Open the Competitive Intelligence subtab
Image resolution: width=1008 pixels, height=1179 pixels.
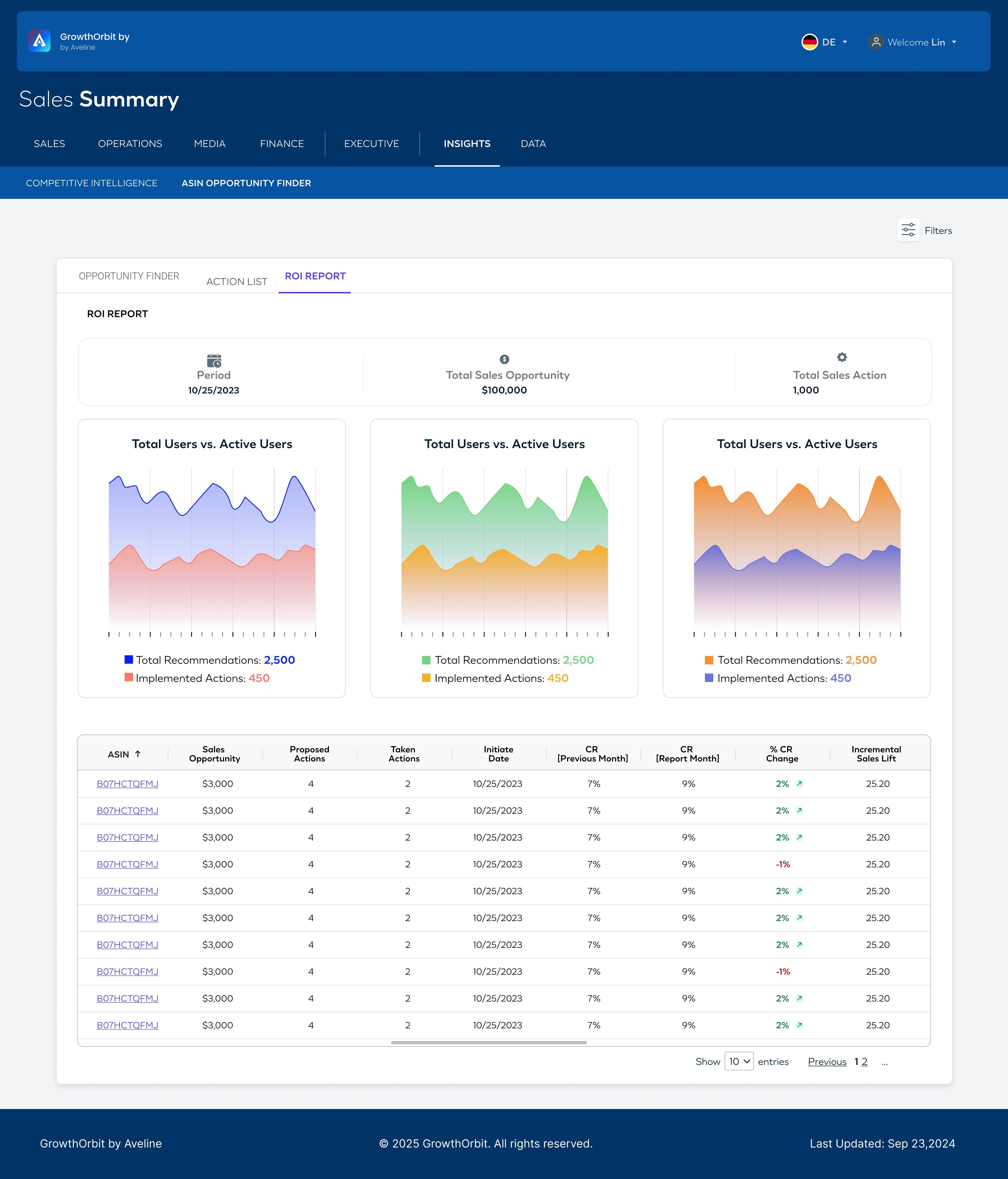click(x=92, y=183)
